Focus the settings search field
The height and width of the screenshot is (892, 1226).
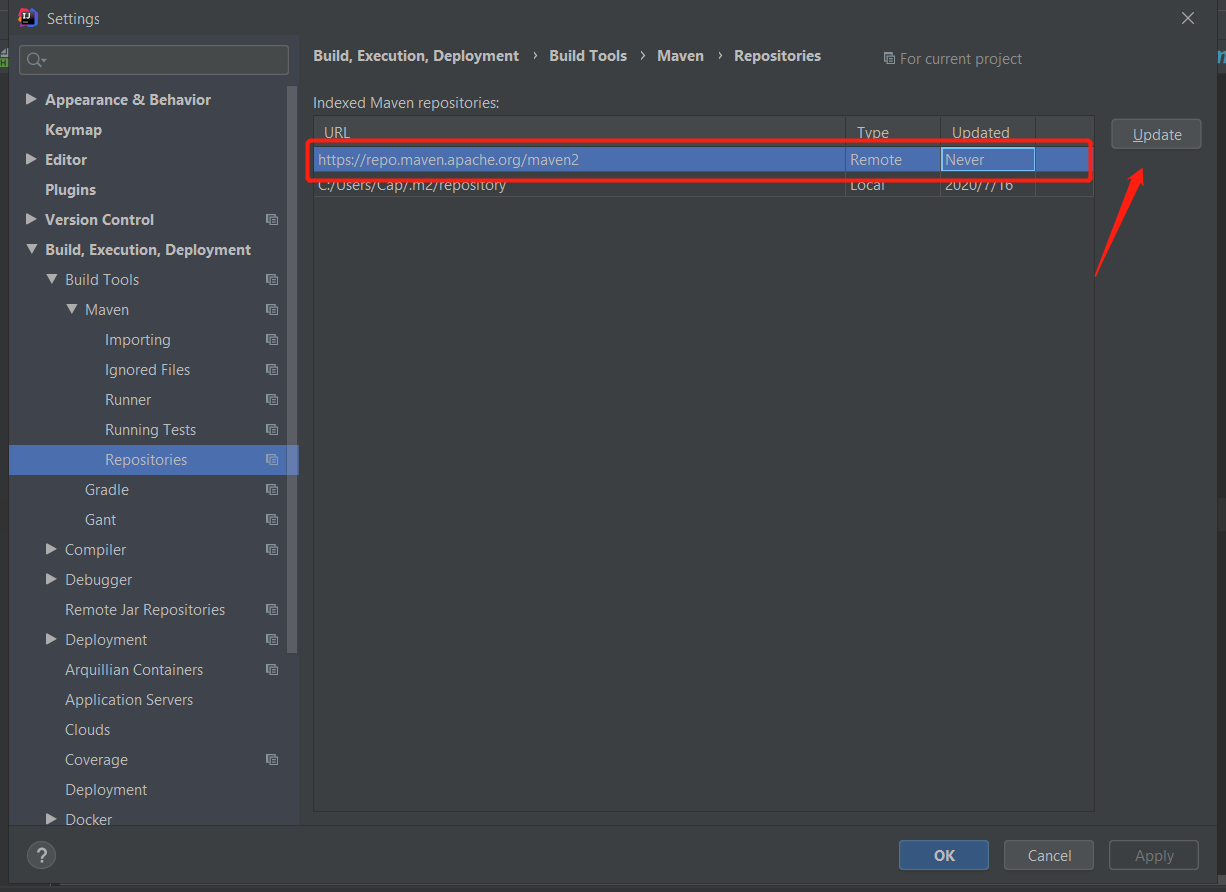click(x=154, y=60)
